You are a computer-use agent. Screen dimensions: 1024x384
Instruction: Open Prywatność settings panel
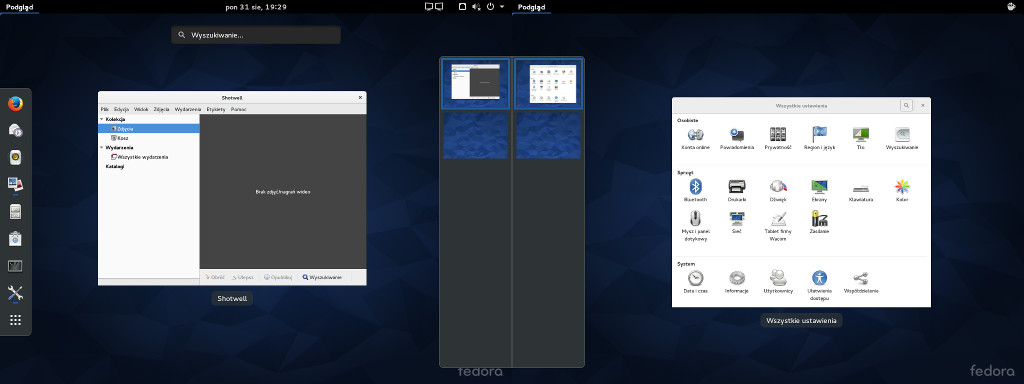778,138
